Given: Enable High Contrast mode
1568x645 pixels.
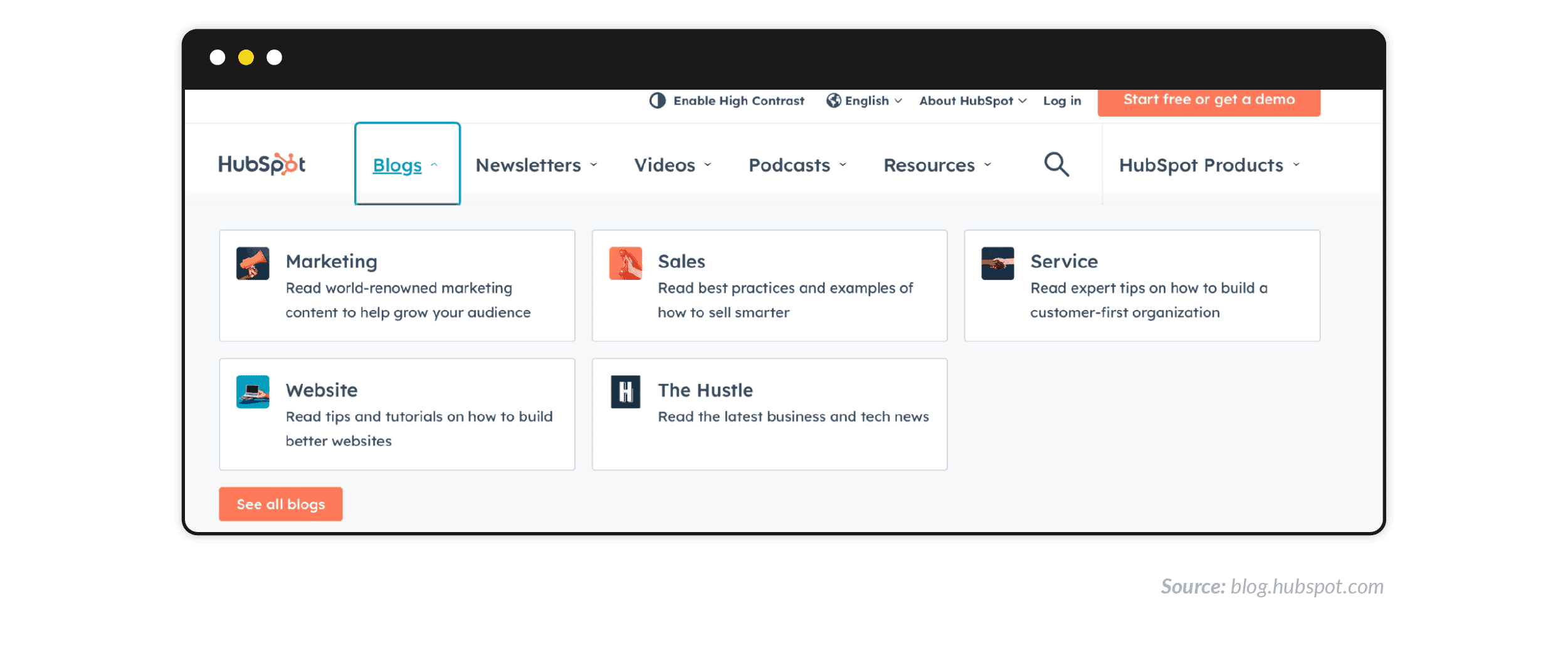Looking at the screenshot, I should click(727, 101).
